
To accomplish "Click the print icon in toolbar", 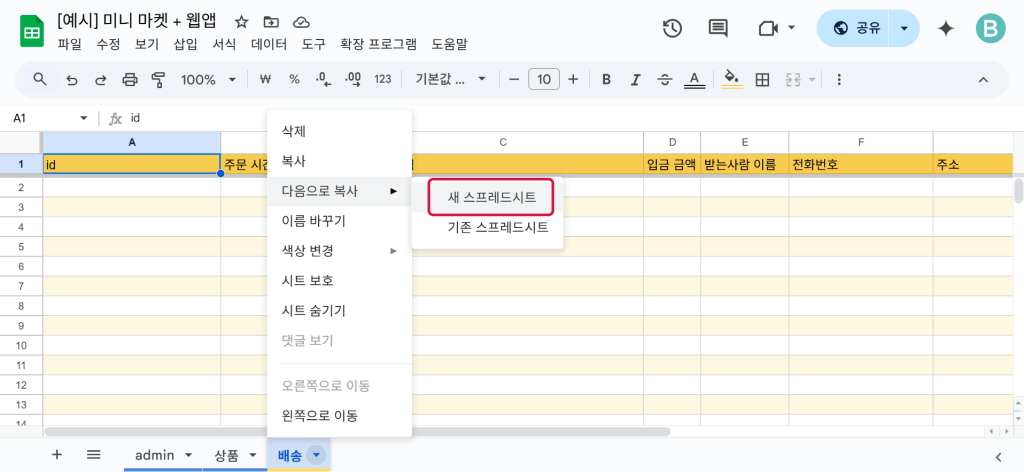I will (129, 79).
